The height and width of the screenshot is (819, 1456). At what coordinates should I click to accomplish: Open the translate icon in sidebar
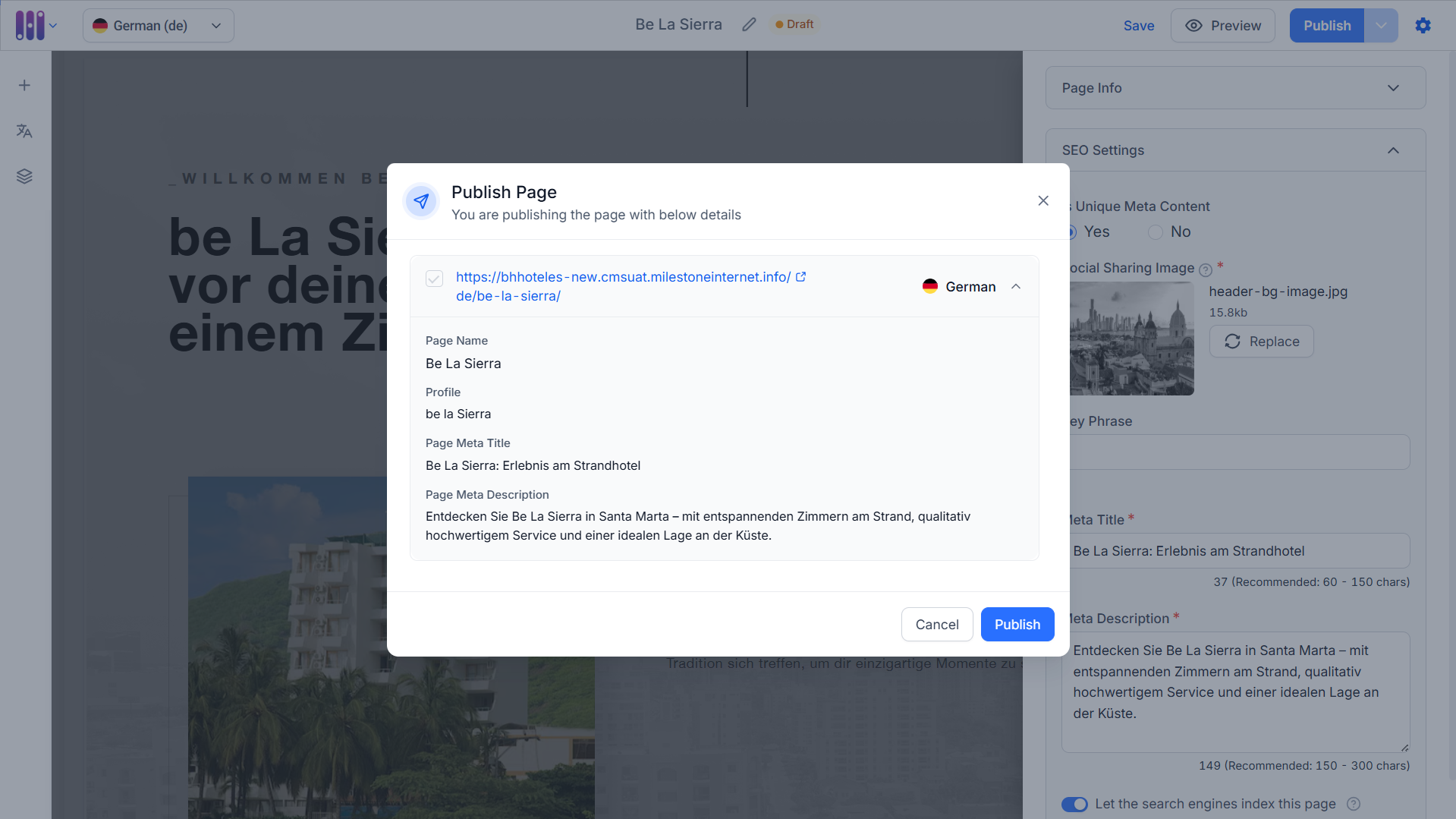[x=24, y=131]
